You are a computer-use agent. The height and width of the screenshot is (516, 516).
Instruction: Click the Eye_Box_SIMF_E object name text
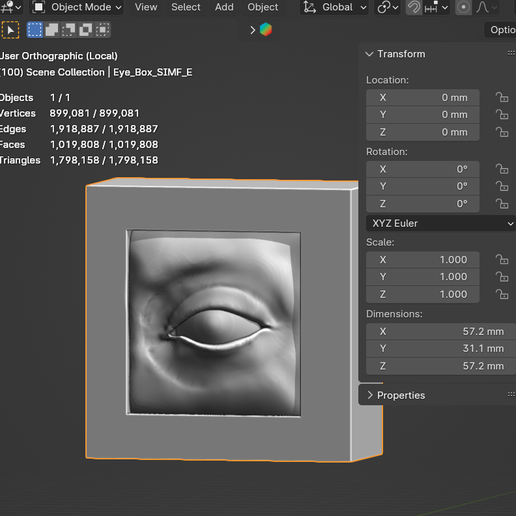[x=153, y=72]
